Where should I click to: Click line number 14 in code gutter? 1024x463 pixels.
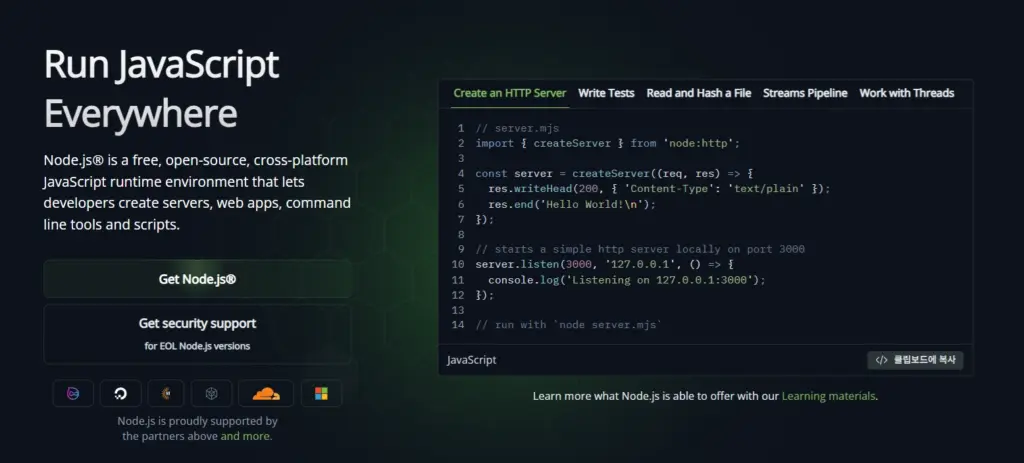pyautogui.click(x=458, y=325)
